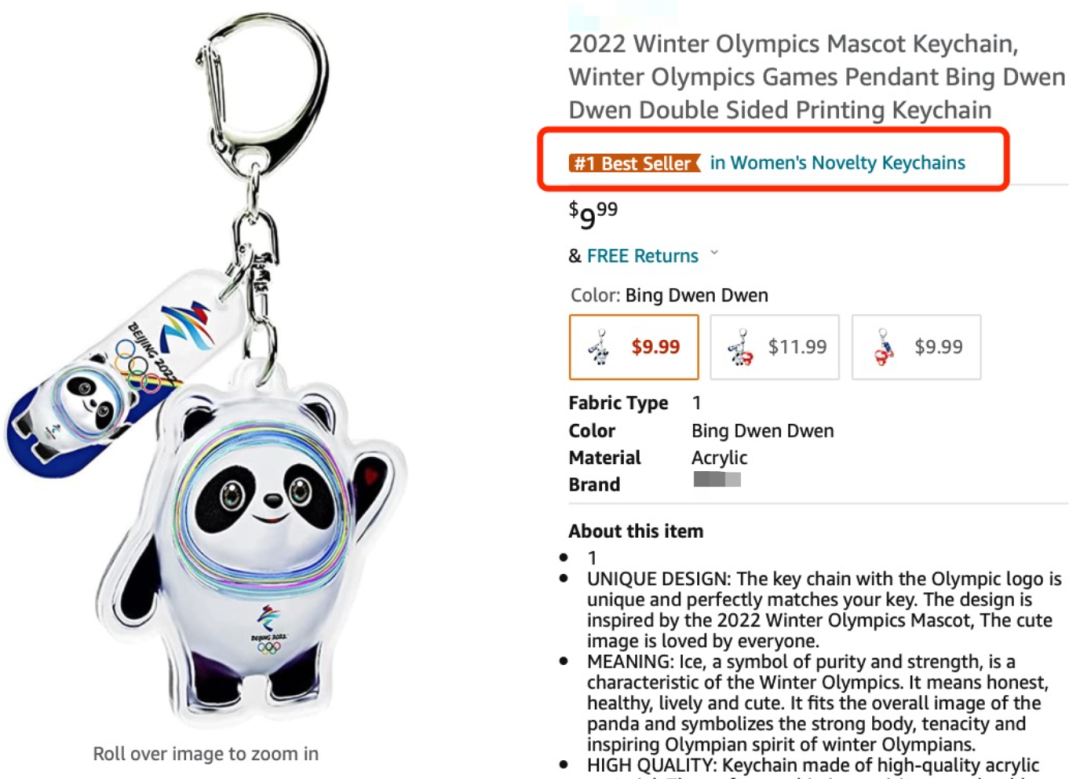Click the red heart on the panda's raised paw
This screenshot has width=1080, height=779.
(x=373, y=467)
